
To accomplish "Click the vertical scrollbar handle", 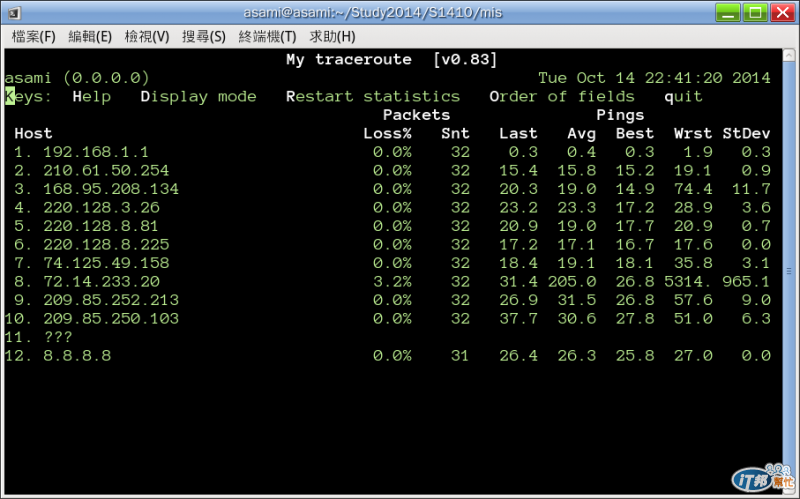I will click(x=789, y=271).
